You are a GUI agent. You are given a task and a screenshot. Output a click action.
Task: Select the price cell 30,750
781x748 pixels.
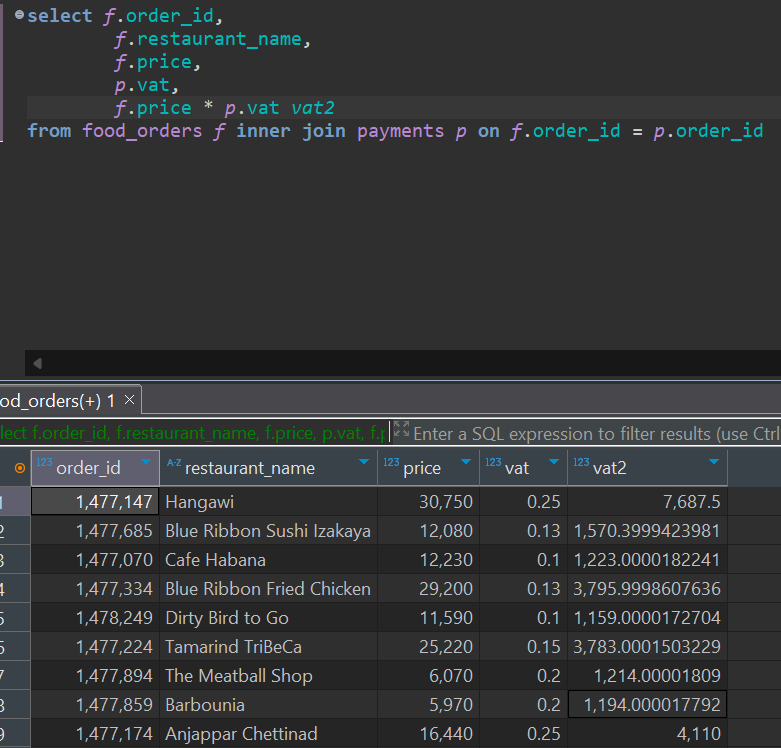click(x=428, y=501)
